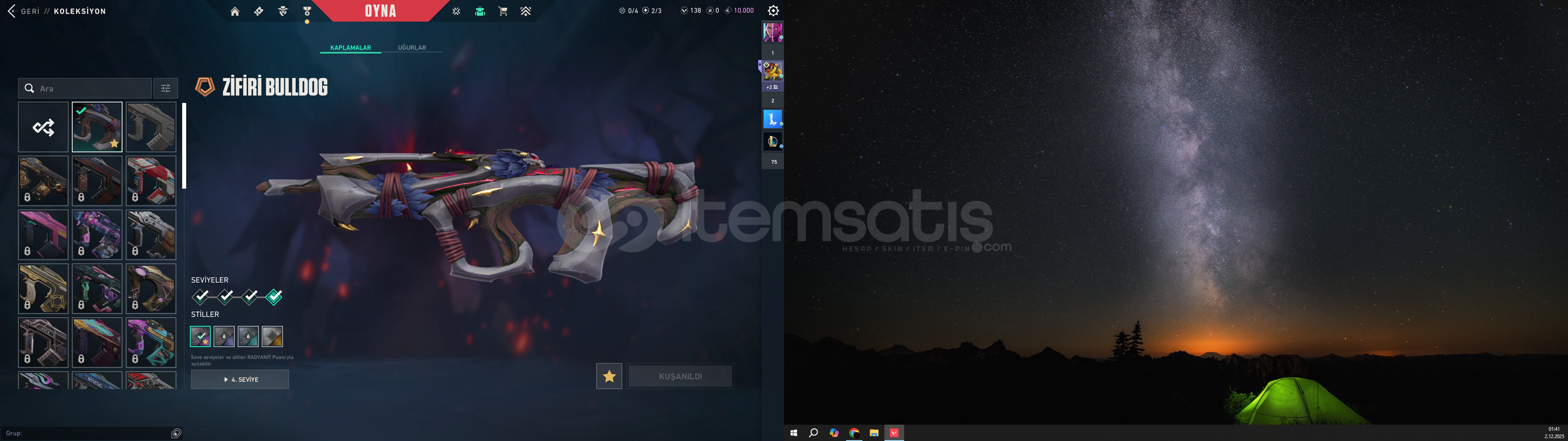Go back using the Geri arrow
The height and width of the screenshot is (441, 1568).
pos(11,11)
